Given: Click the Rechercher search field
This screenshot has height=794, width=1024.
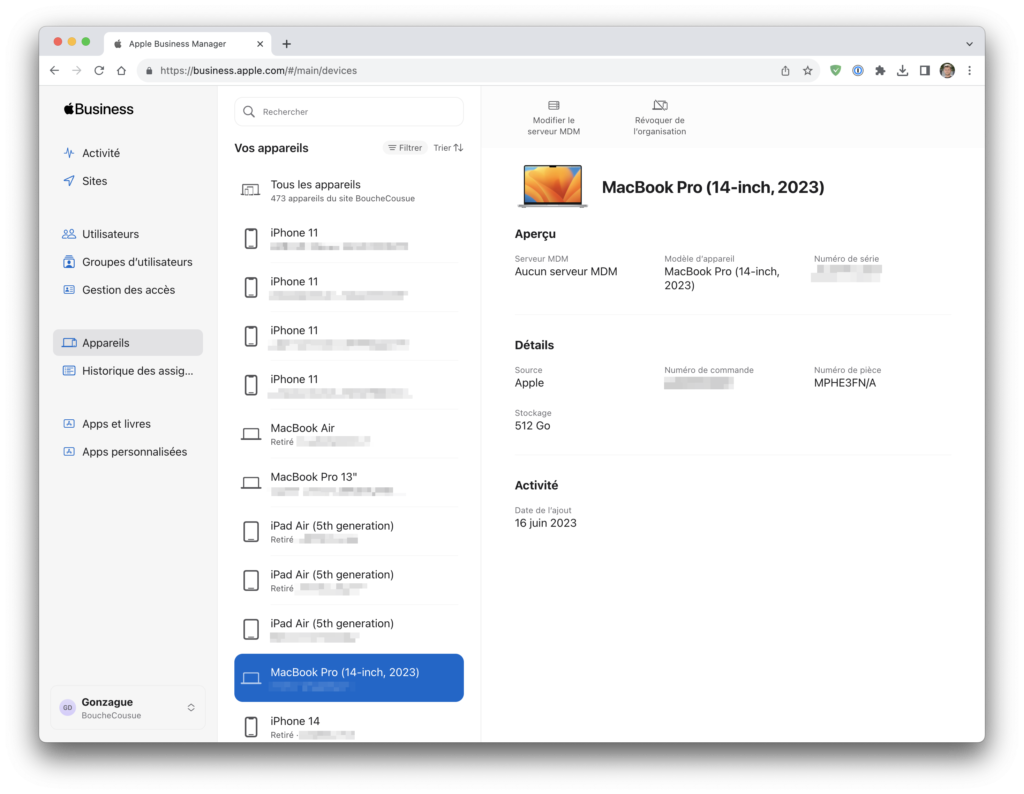Looking at the screenshot, I should pyautogui.click(x=348, y=111).
